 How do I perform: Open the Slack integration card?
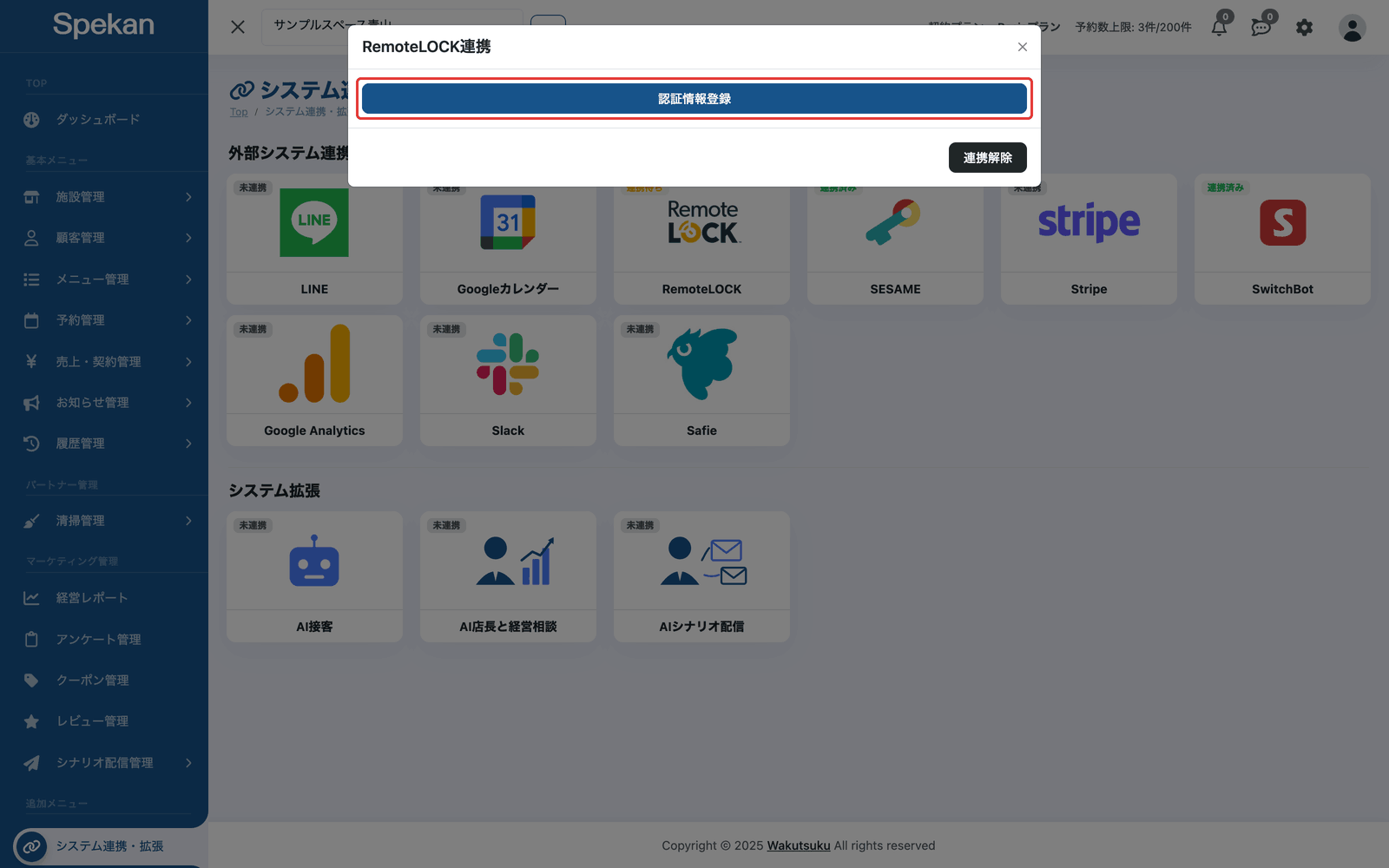click(508, 380)
